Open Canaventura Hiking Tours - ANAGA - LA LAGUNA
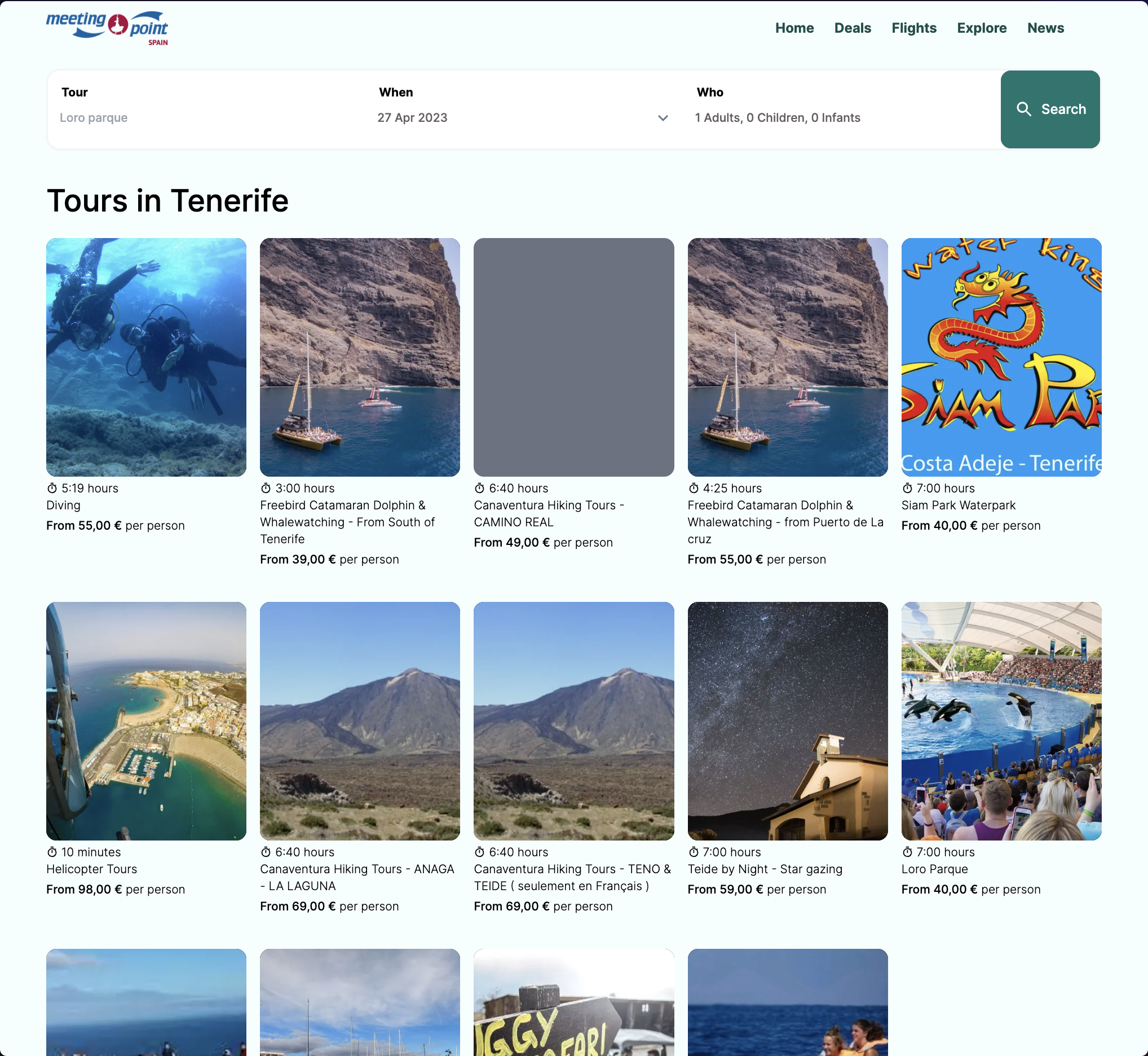This screenshot has width=1148, height=1056. coord(357,877)
